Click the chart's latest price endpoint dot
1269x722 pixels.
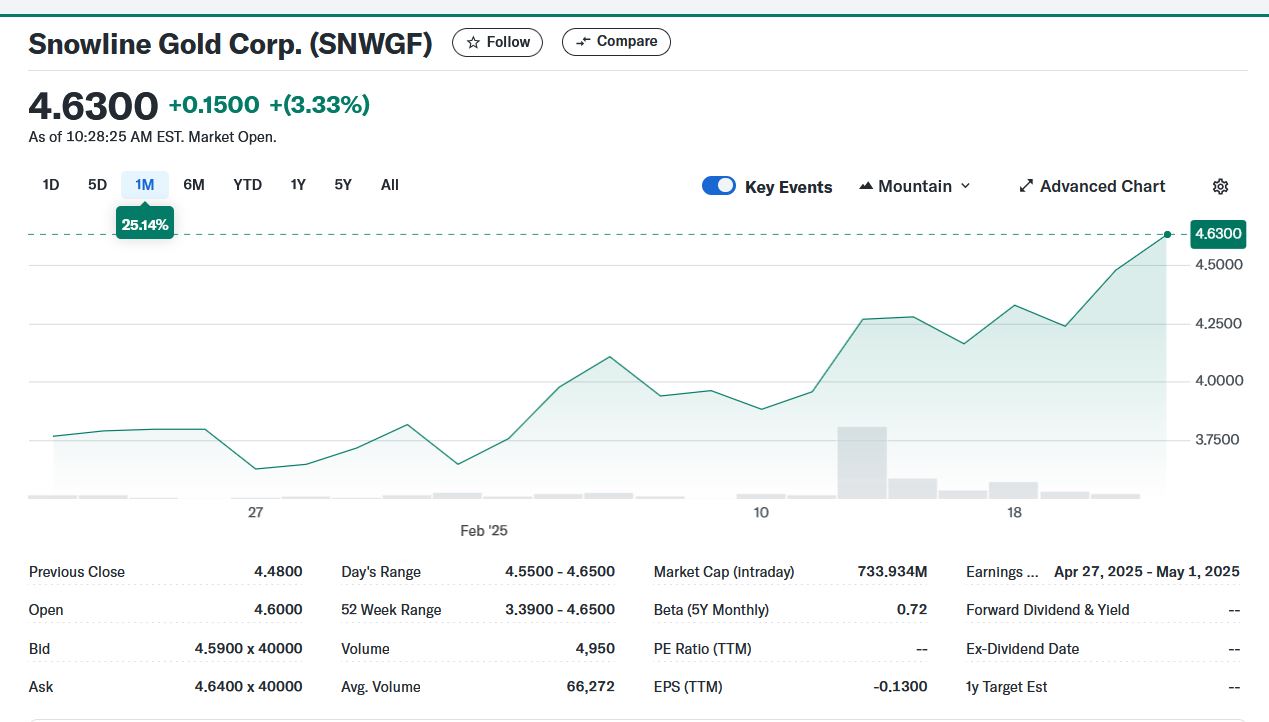[x=1167, y=234]
